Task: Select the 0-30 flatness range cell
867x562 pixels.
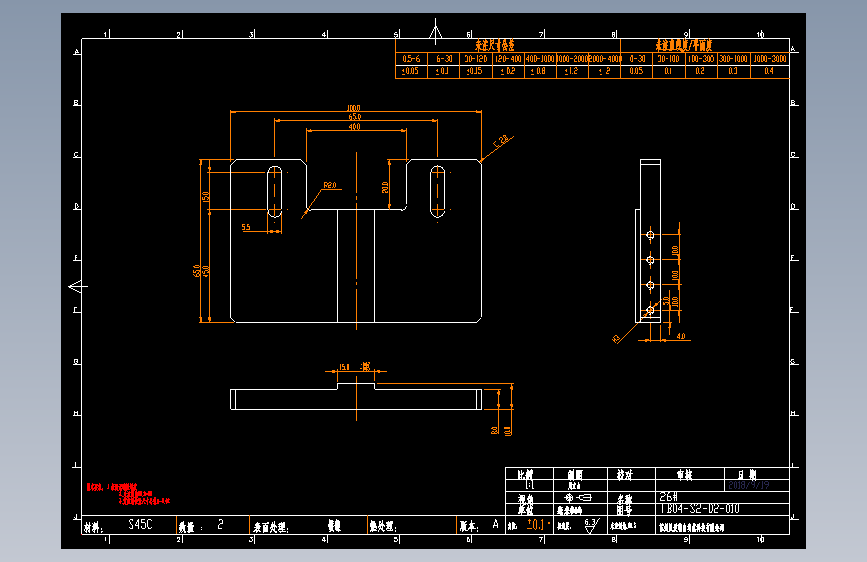Action: (x=637, y=59)
